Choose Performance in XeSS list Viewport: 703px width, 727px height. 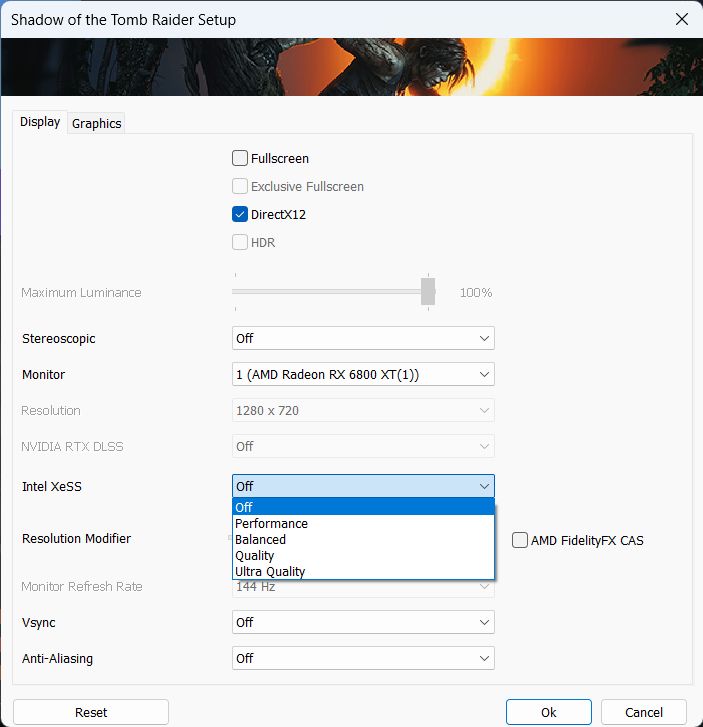click(271, 523)
